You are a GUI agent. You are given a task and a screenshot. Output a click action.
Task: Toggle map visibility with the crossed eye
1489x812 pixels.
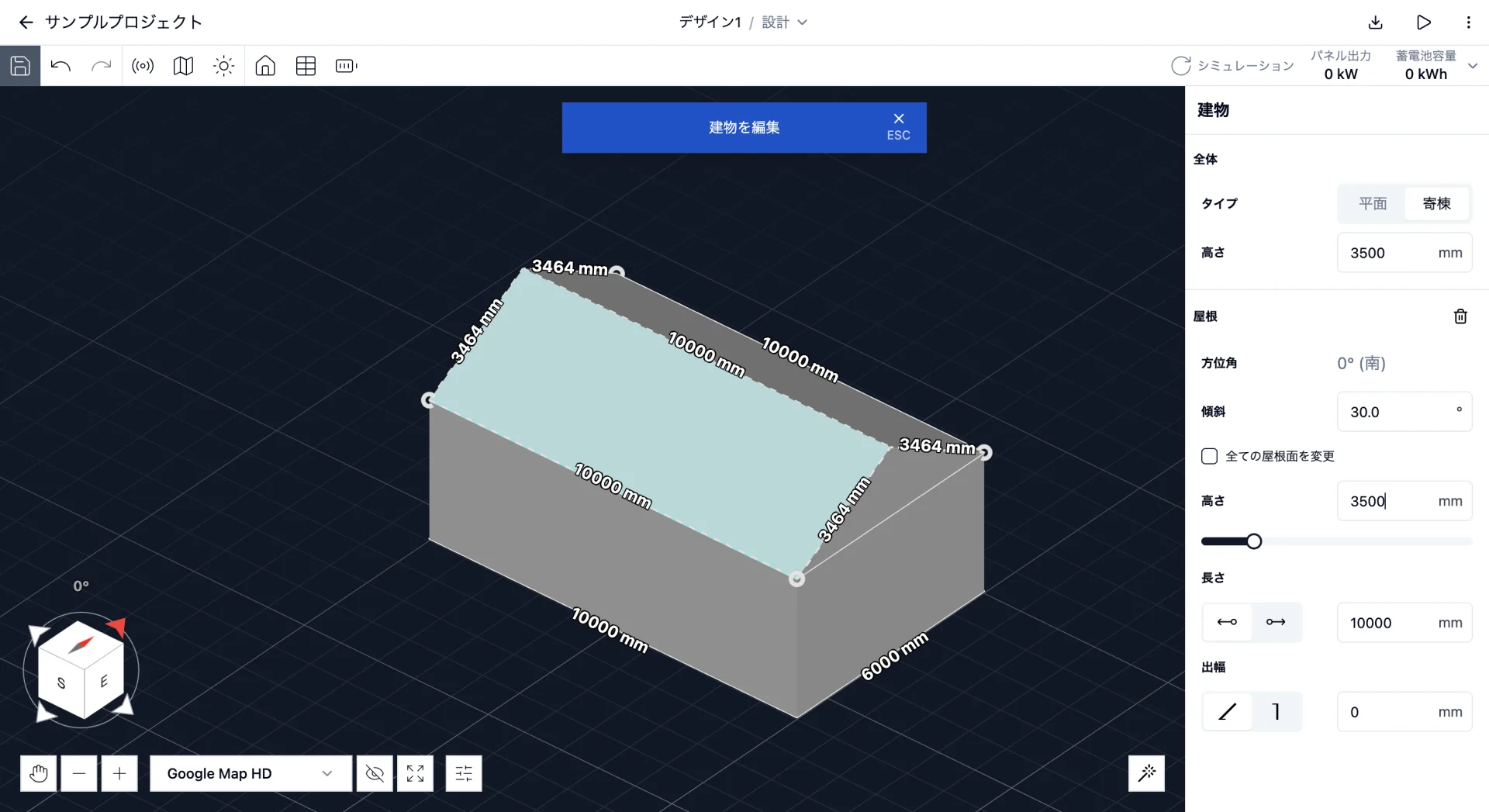(x=375, y=773)
